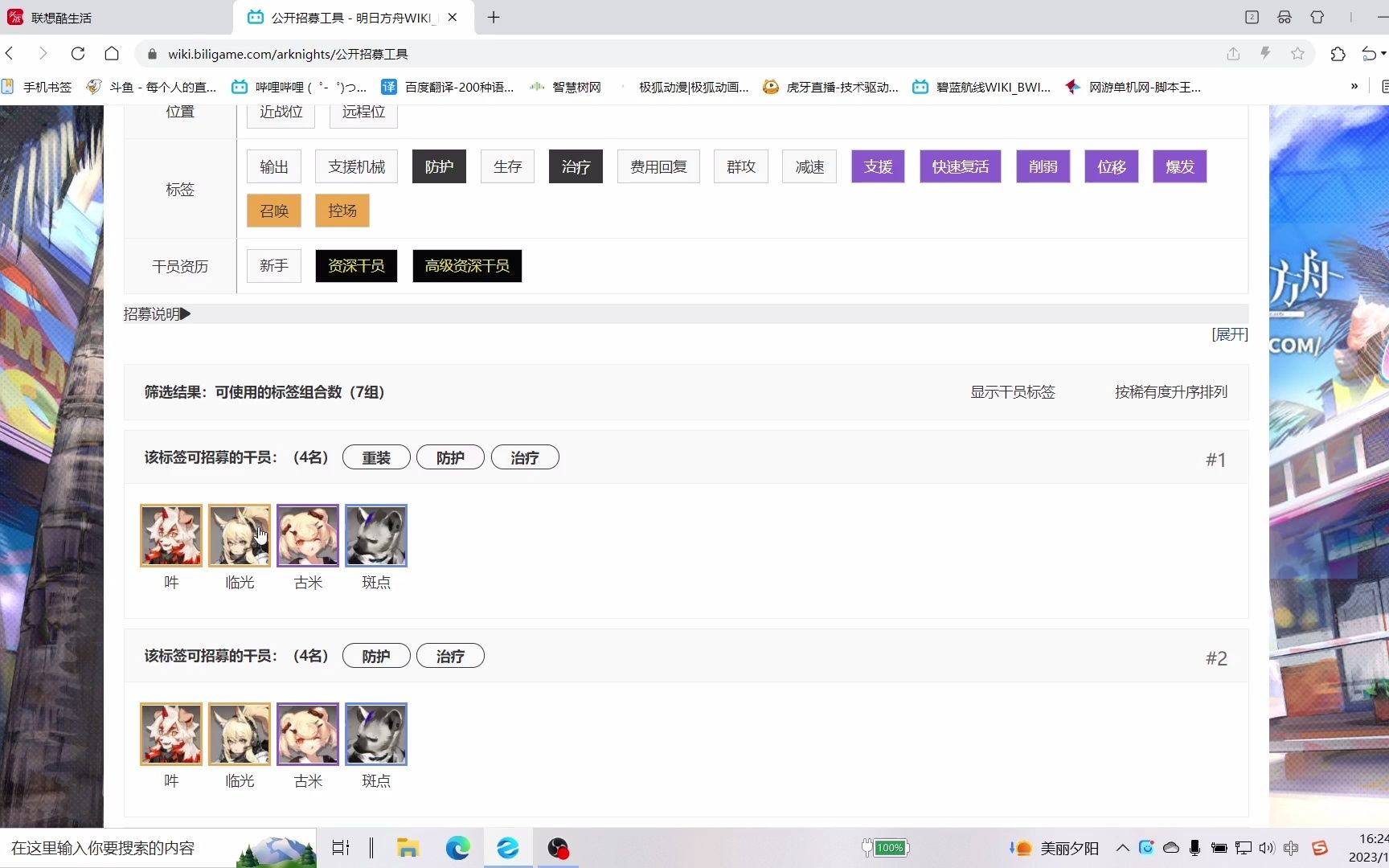
Task: Open the 哔哩哔哩 bookmark
Action: click(x=299, y=87)
